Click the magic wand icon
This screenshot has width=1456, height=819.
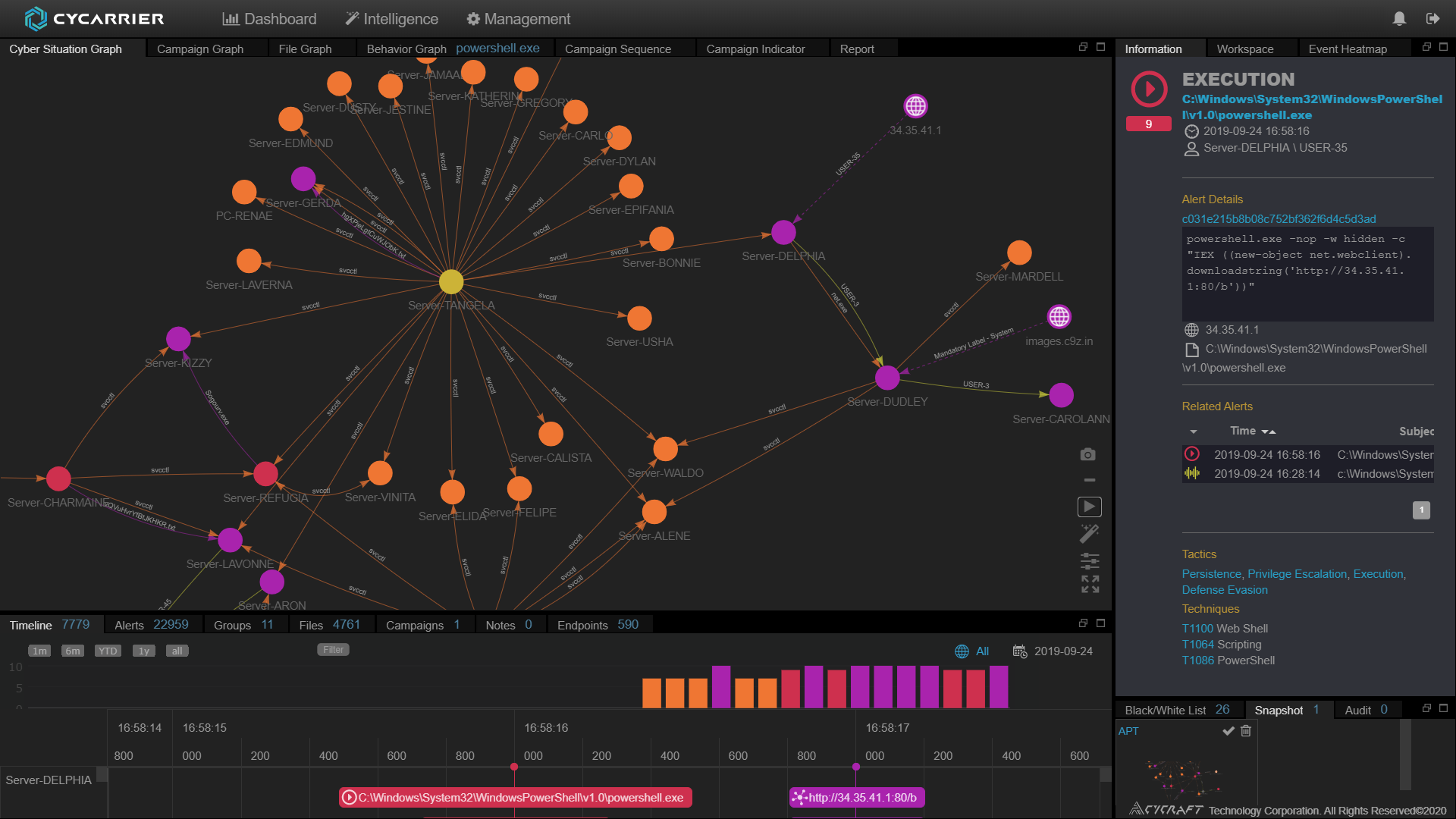point(1089,534)
